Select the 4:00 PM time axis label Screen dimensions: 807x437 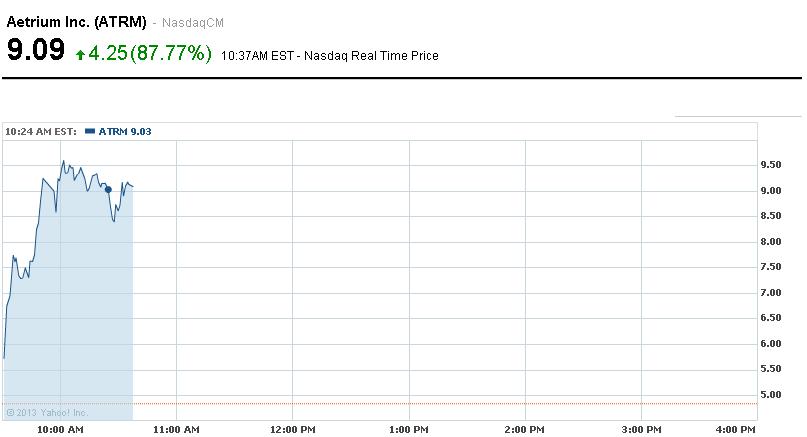(x=736, y=429)
